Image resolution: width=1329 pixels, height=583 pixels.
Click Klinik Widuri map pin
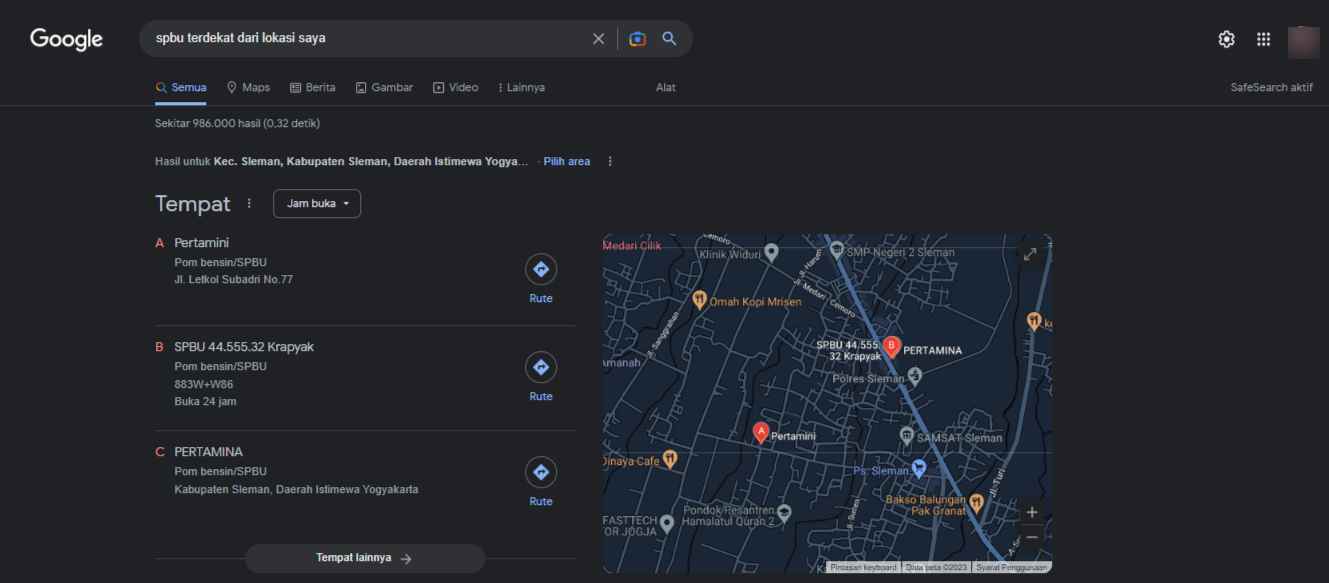771,251
